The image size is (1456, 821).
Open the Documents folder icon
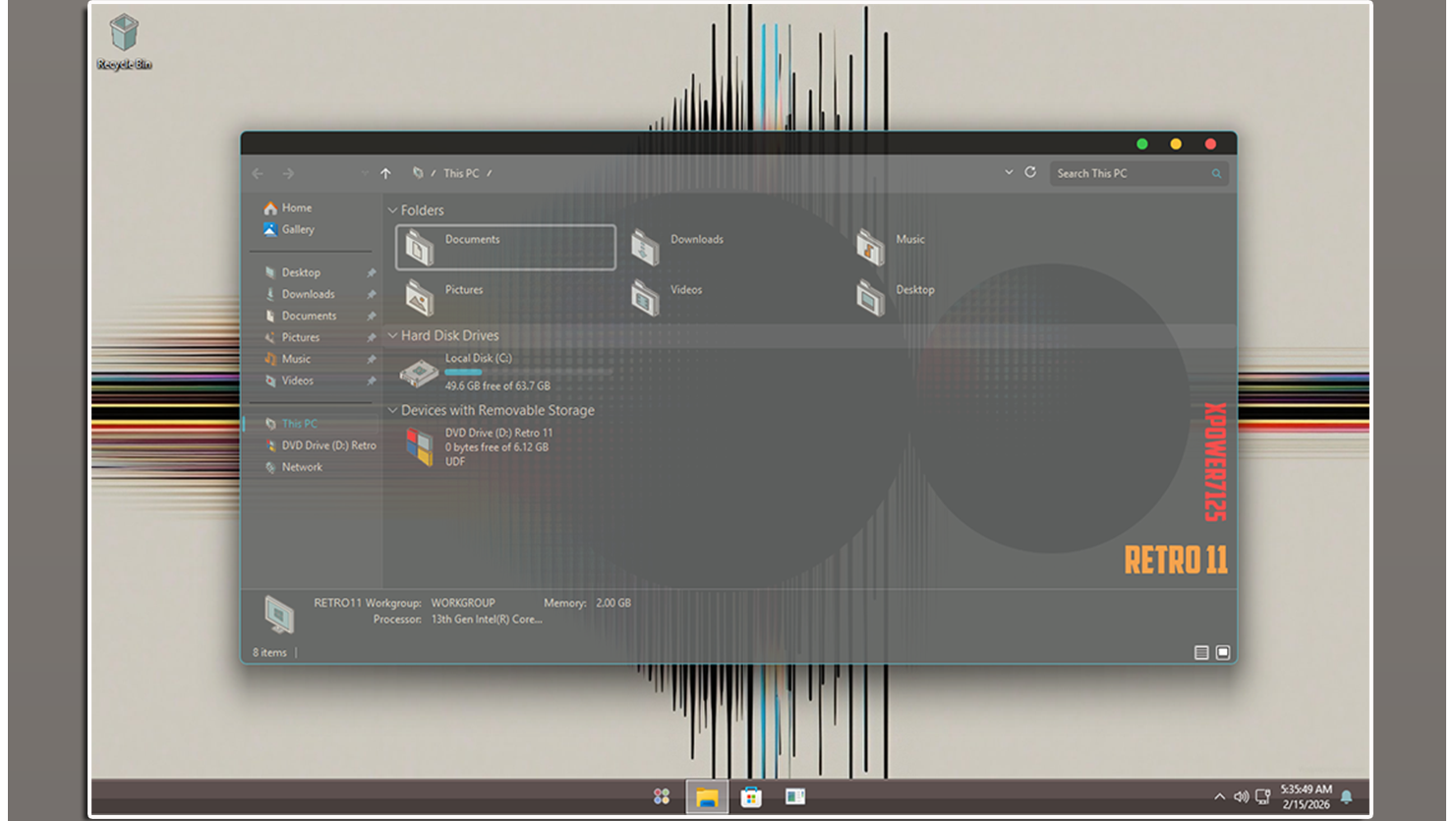point(421,247)
